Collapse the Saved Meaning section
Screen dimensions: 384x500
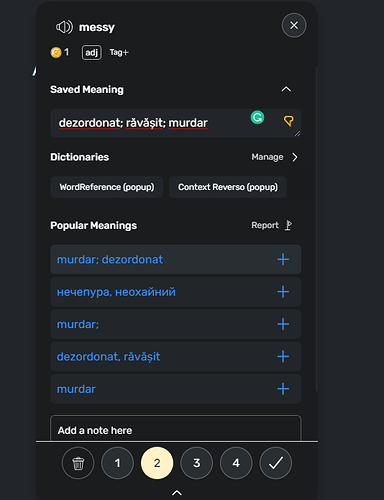[x=286, y=89]
